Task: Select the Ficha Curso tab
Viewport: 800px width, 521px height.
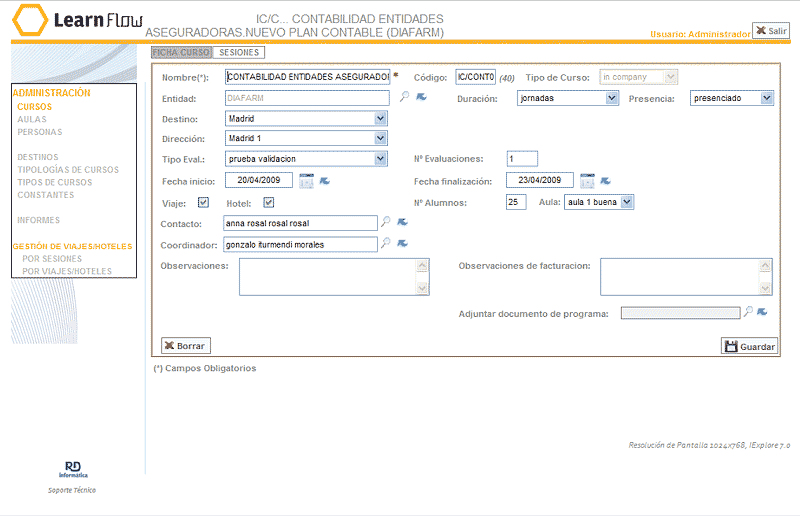Action: pos(181,53)
